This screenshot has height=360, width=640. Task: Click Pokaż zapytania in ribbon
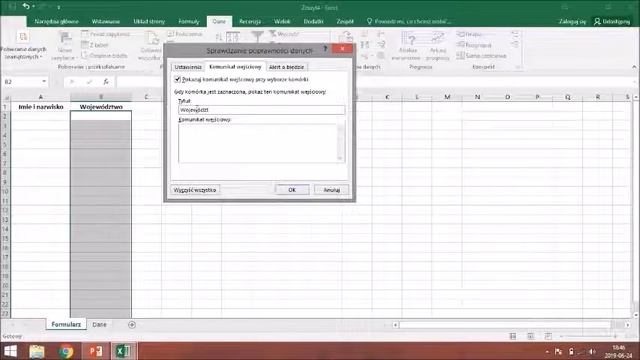click(105, 34)
